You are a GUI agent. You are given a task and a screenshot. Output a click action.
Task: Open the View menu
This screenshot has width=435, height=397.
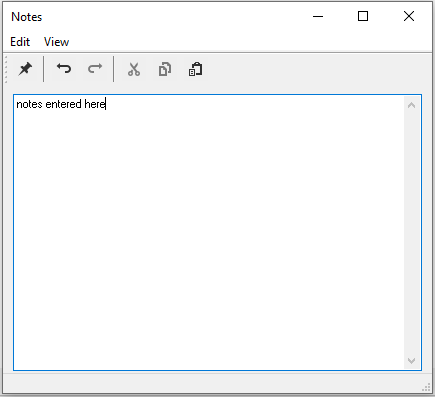click(56, 42)
